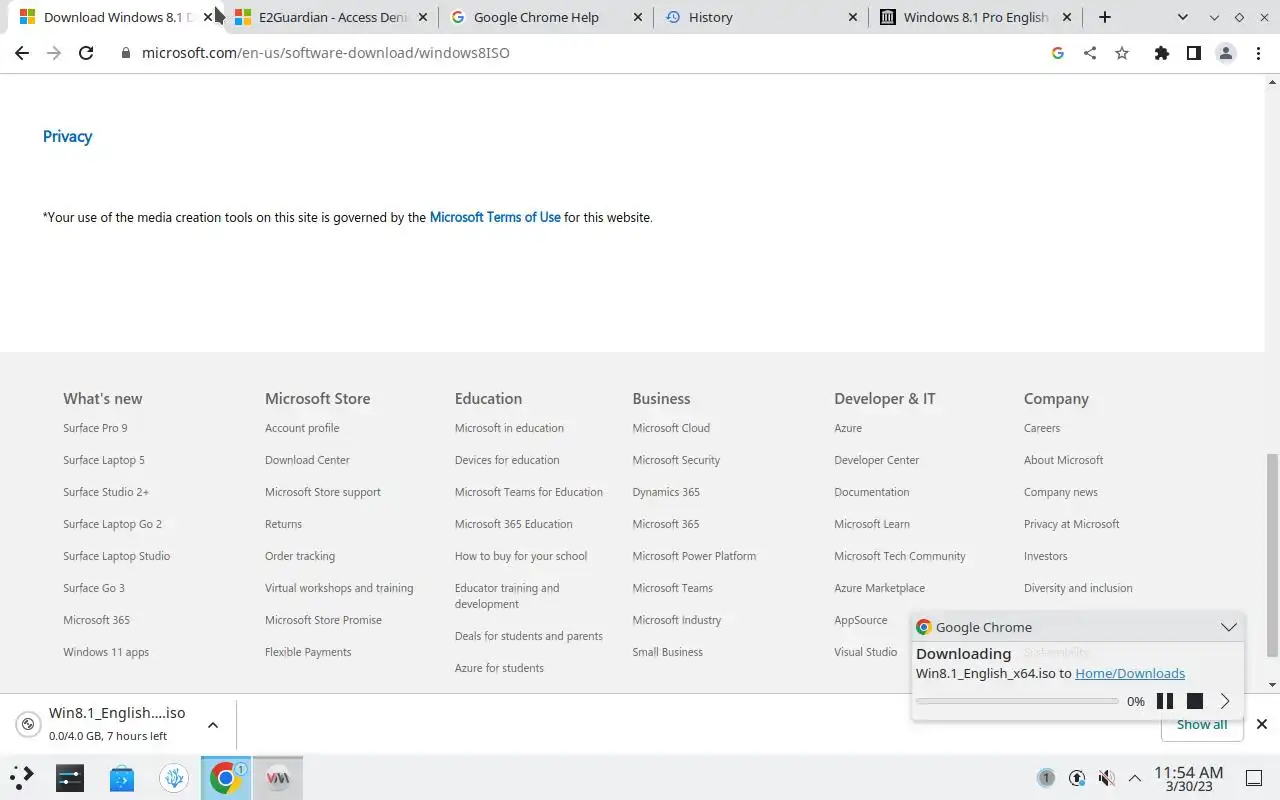This screenshot has width=1280, height=800.
Task: Go back to the previous page
Action: click(x=22, y=53)
